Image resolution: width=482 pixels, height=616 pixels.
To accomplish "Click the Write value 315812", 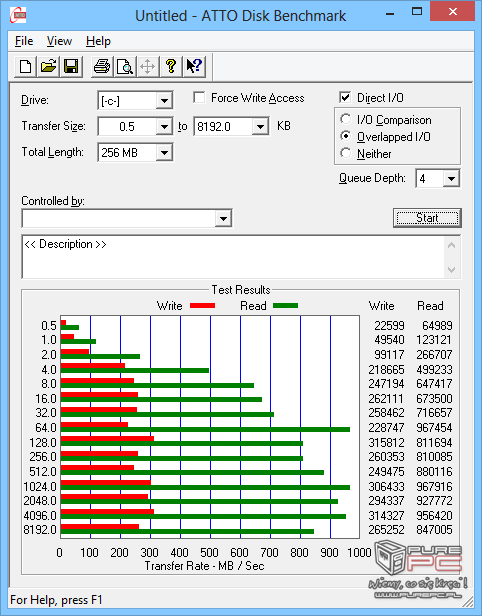I will click(x=386, y=443).
